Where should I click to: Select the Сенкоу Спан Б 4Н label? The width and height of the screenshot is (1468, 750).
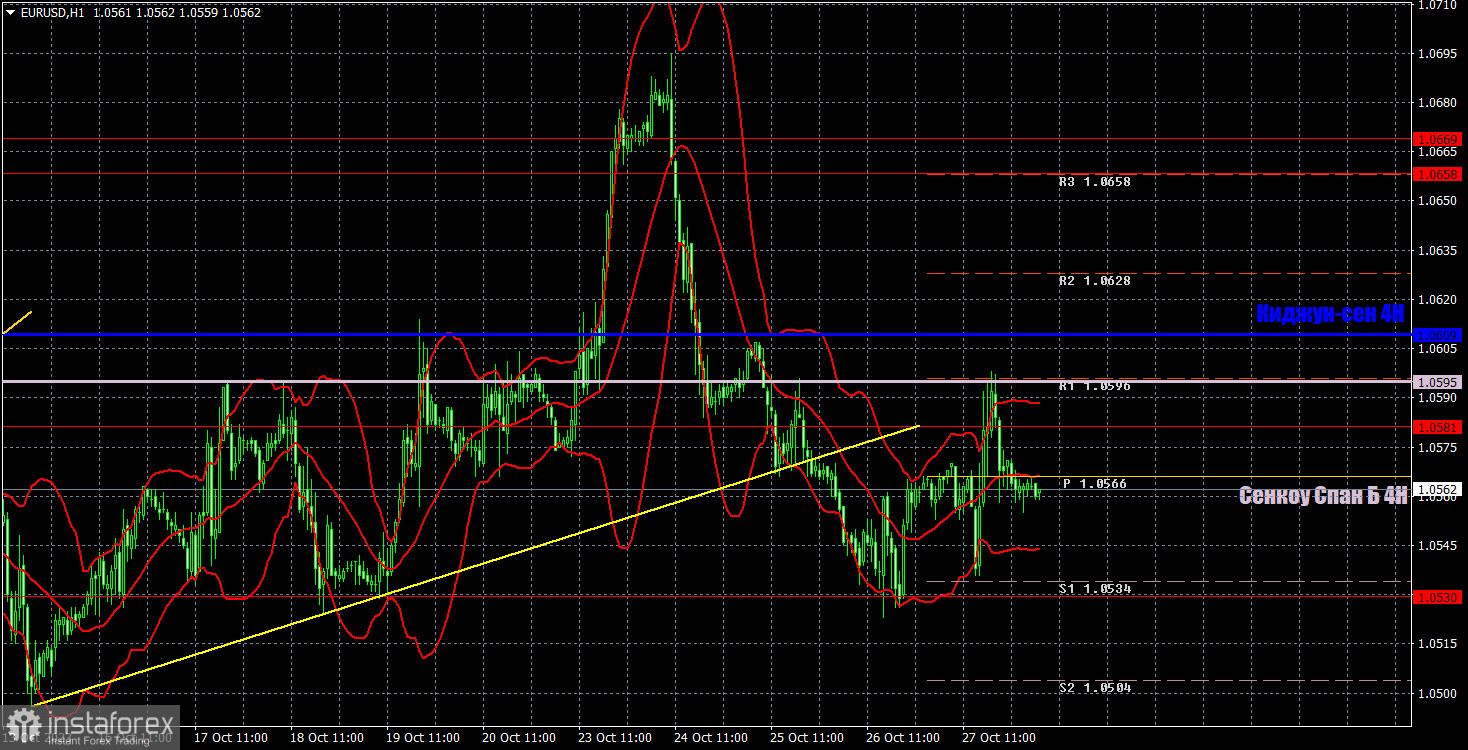[x=1323, y=494]
